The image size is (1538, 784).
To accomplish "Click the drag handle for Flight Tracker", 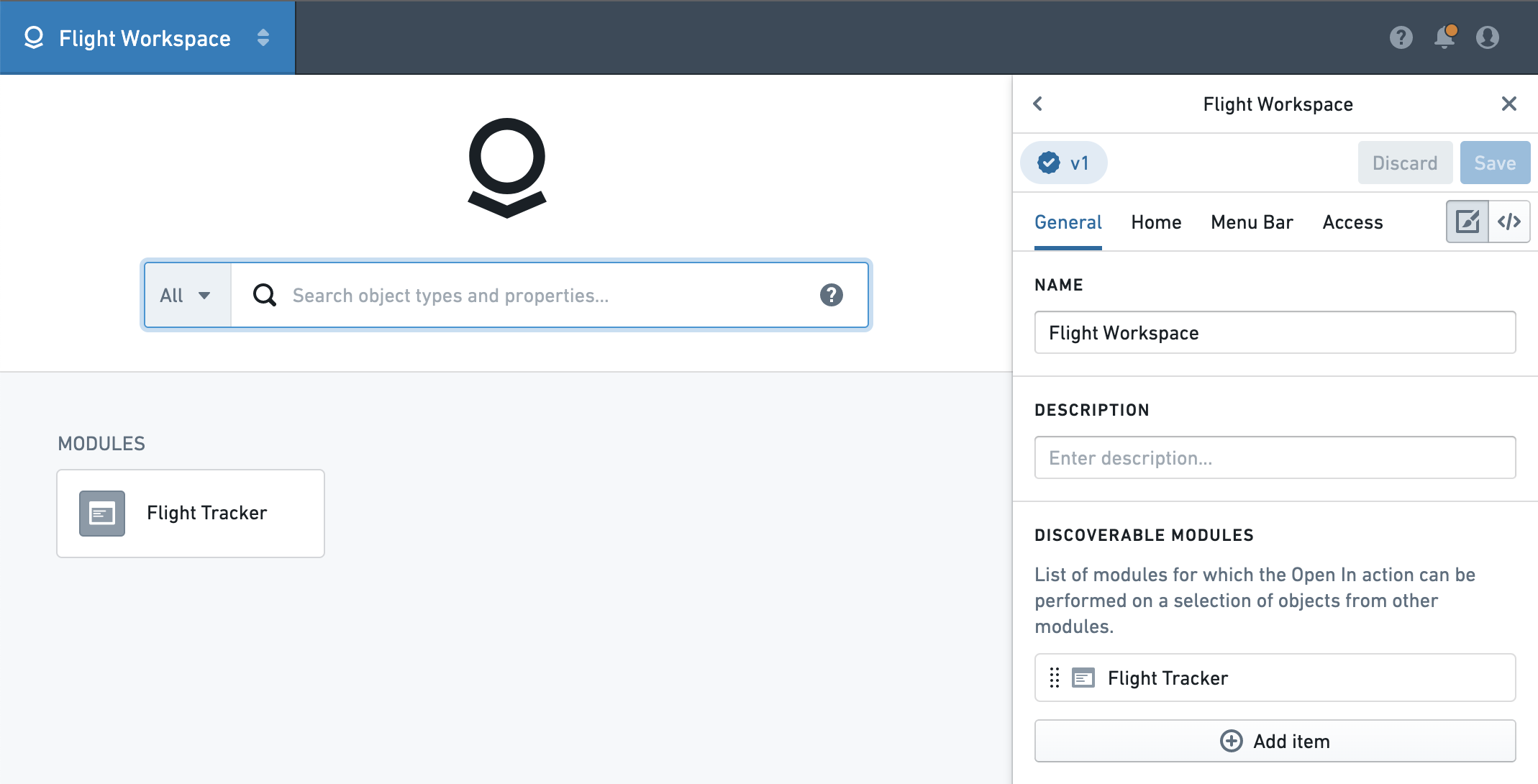I will point(1054,678).
